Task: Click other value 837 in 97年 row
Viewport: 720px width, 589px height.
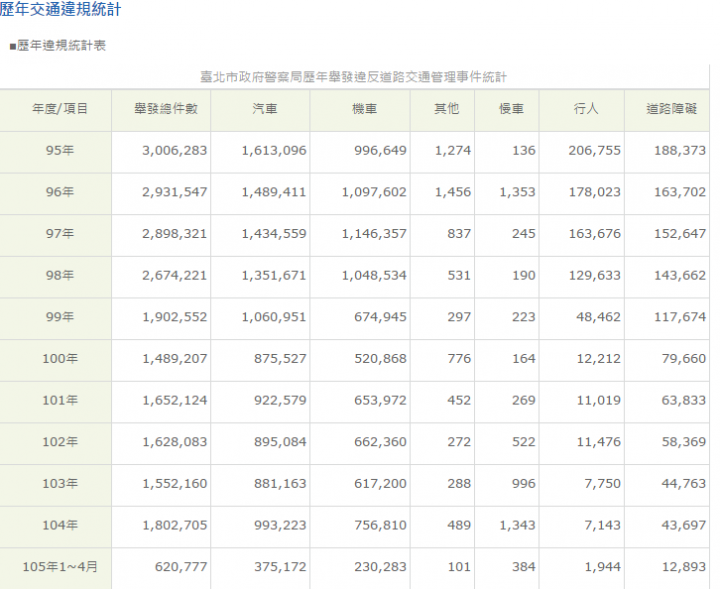Action: [459, 234]
